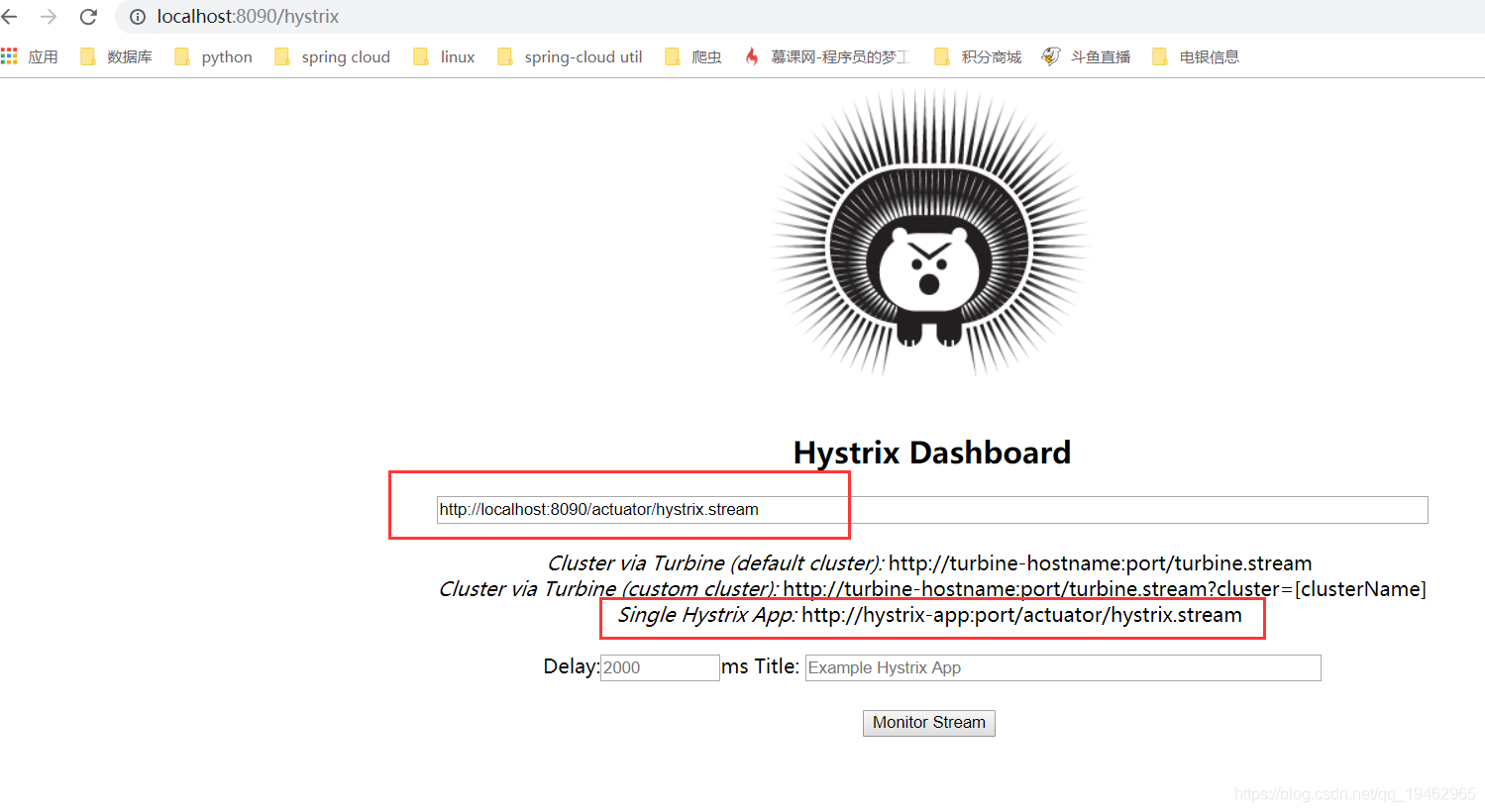Click the browser forward arrow
Image resolution: width=1485 pixels, height=812 pixels.
tap(49, 17)
